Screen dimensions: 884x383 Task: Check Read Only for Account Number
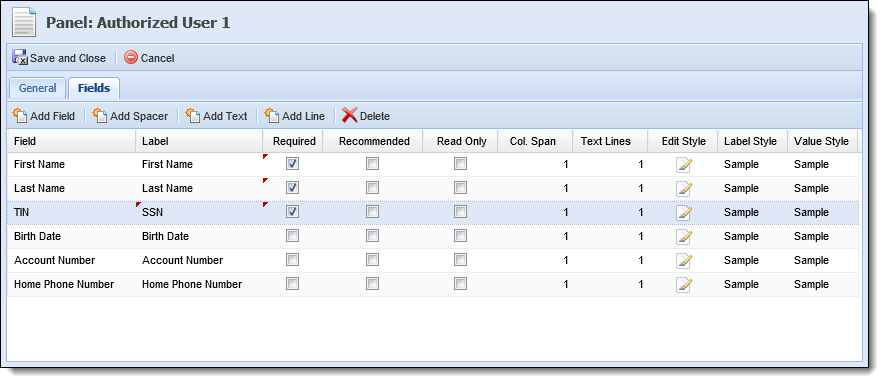pyautogui.click(x=461, y=259)
